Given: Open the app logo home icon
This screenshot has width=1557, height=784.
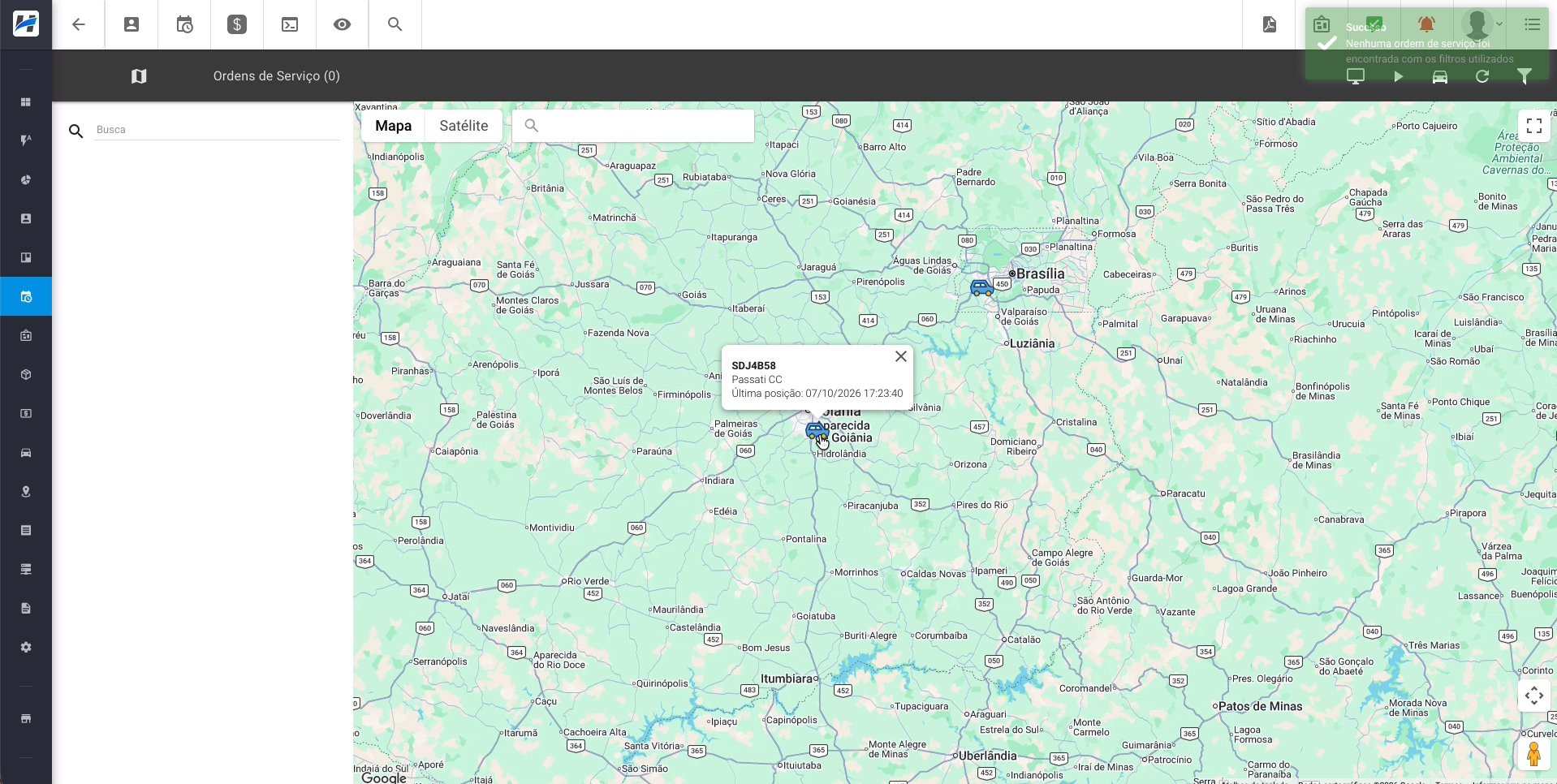Looking at the screenshot, I should tap(26, 24).
